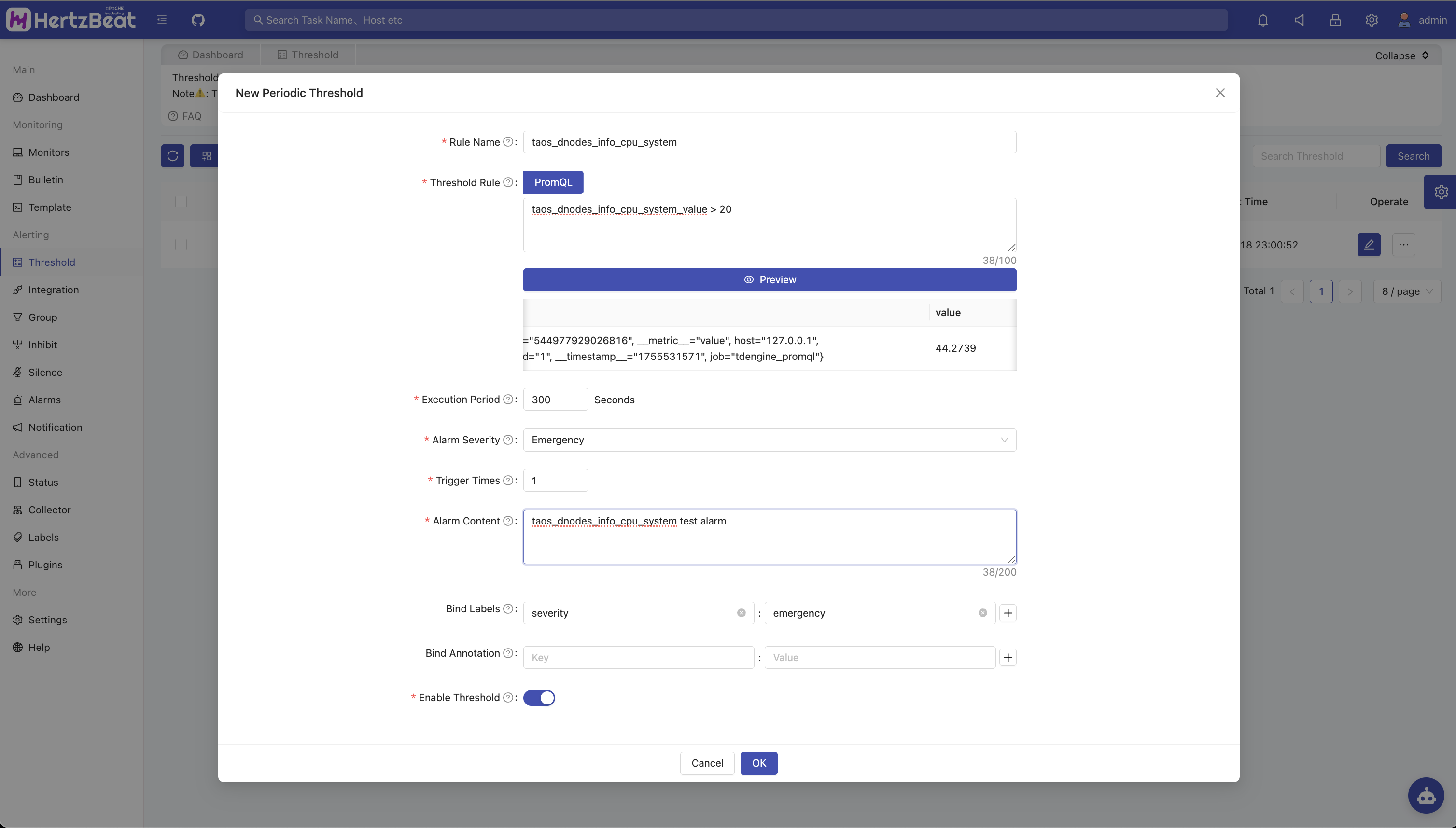
Task: Toggle the sidebar collapse menu icon
Action: coord(162,20)
